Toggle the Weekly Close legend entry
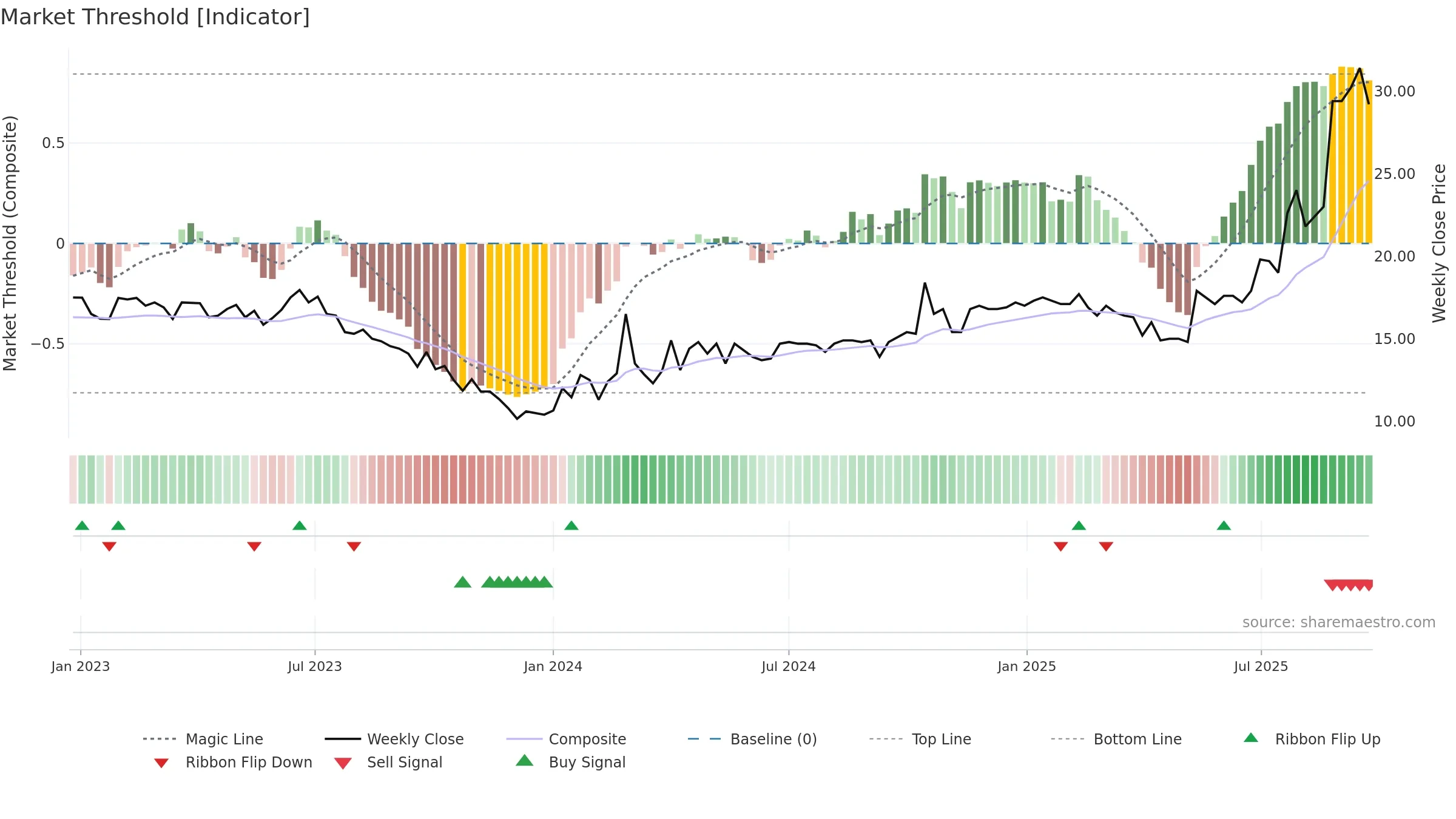The image size is (1456, 819). 394,739
